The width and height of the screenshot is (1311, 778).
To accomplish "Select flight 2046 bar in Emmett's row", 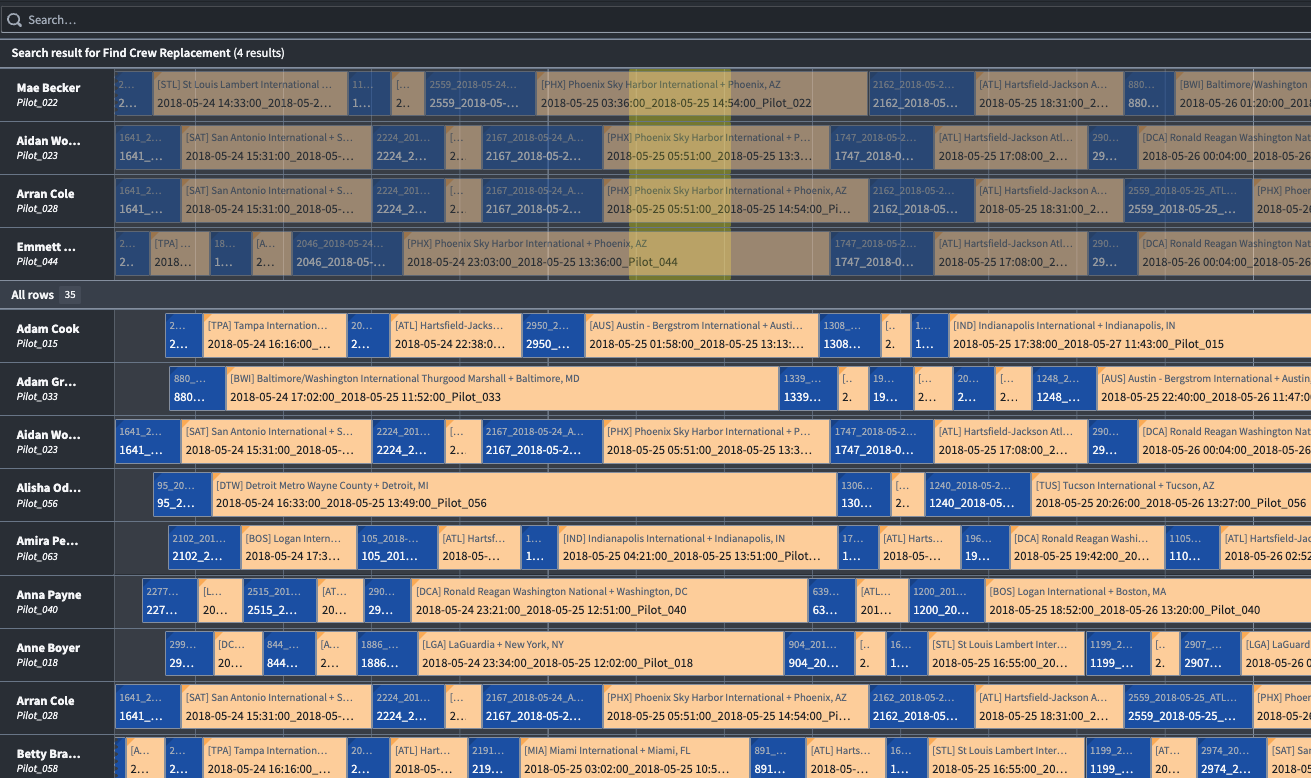I will pos(347,254).
